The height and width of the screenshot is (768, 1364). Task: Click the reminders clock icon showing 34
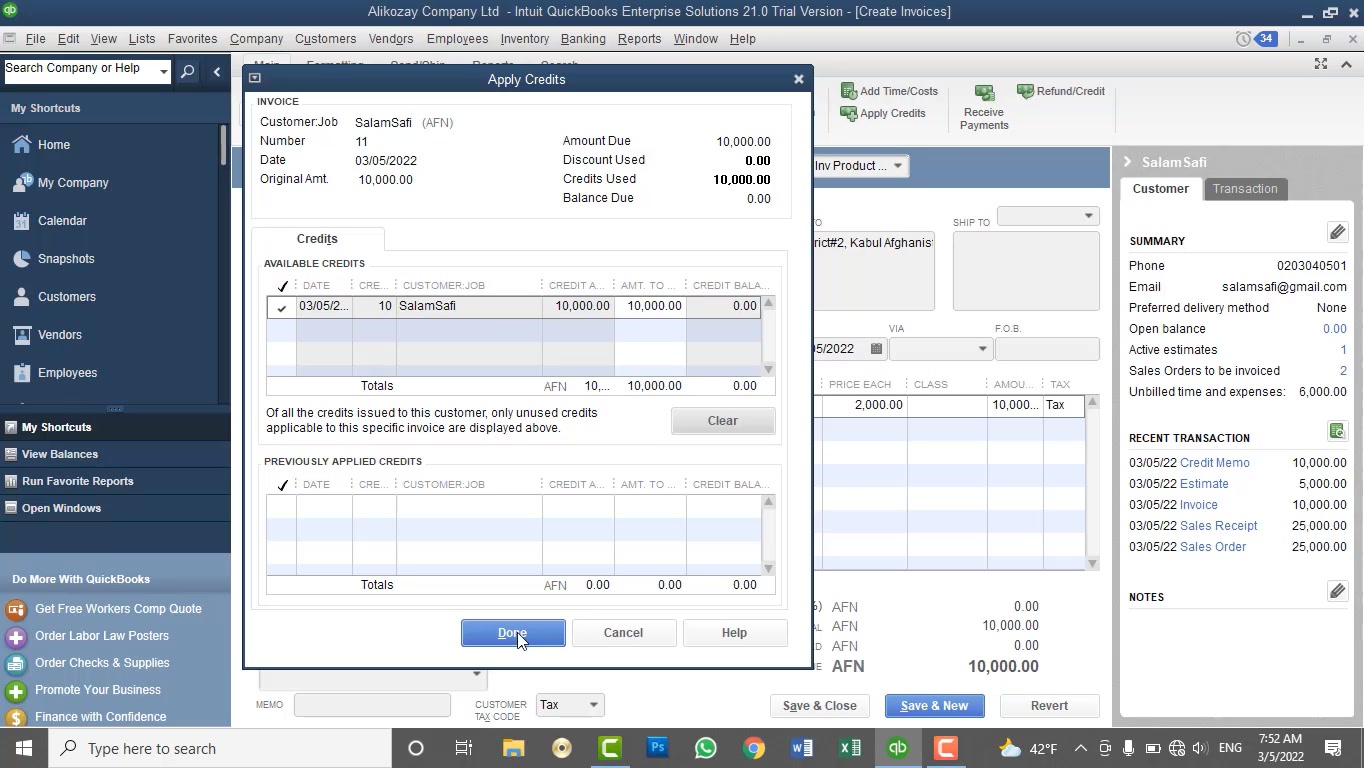click(1243, 39)
